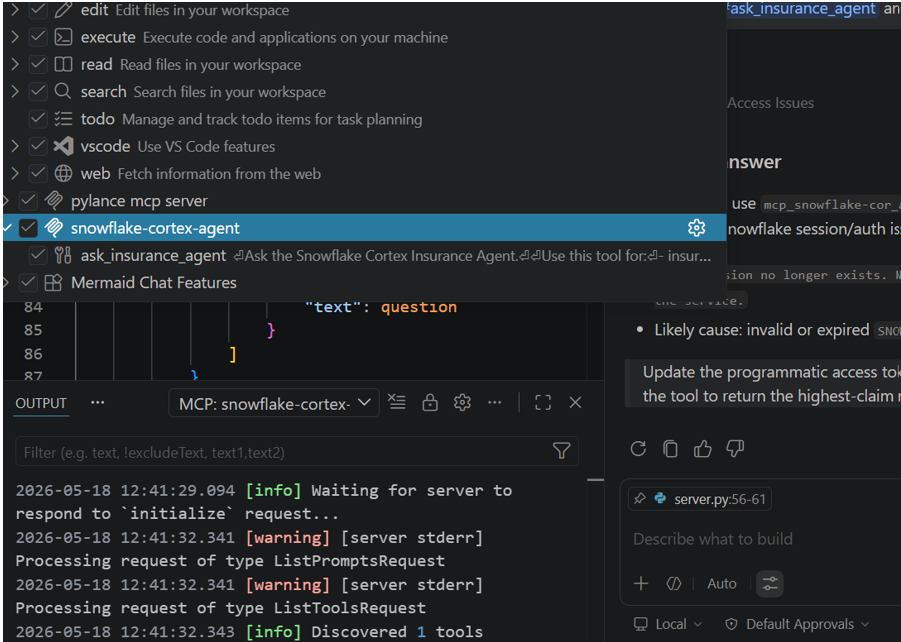The height and width of the screenshot is (642, 901).
Task: Show more panel tabs ellipsis
Action: [x=98, y=402]
